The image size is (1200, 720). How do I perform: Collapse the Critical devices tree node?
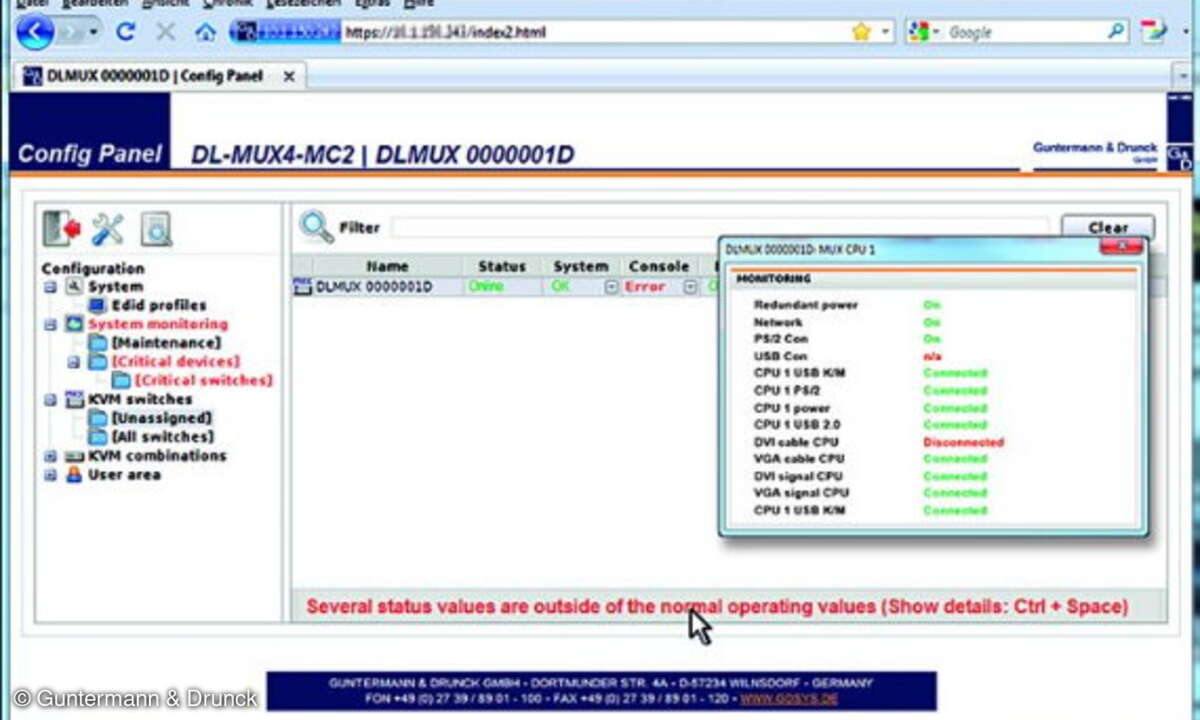(x=73, y=362)
